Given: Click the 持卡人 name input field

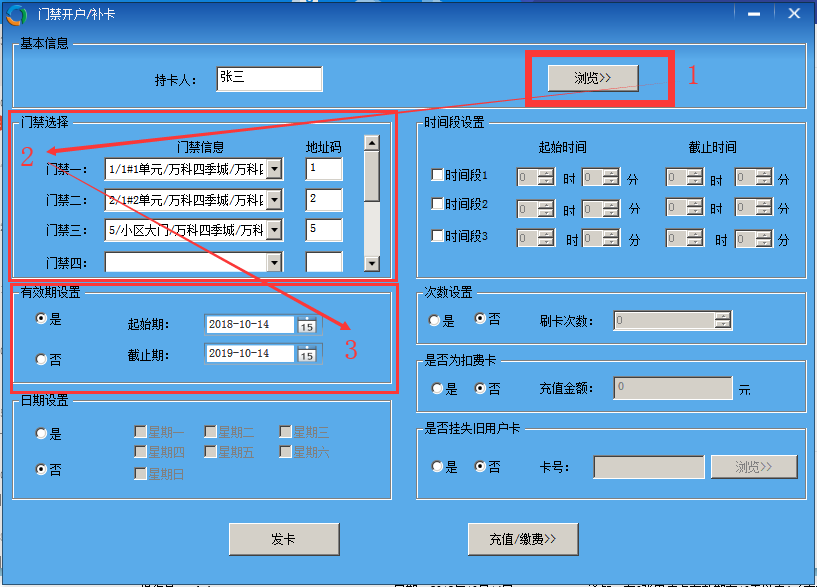Looking at the screenshot, I should 268,79.
